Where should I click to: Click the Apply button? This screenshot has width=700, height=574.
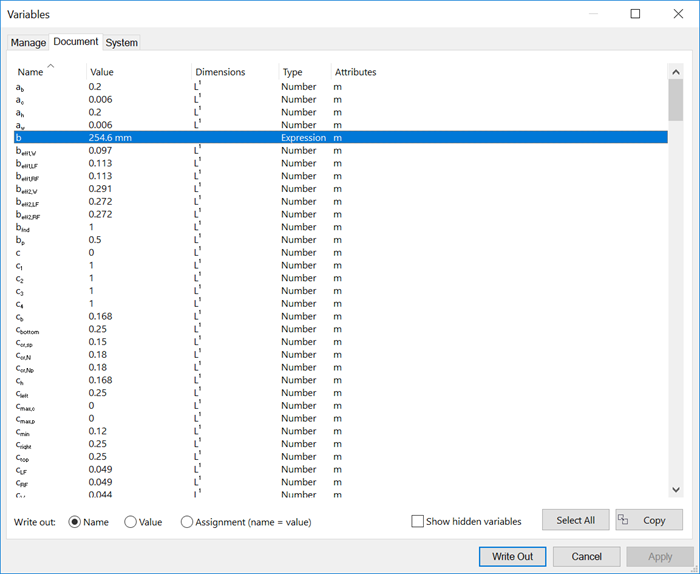[x=660, y=557]
